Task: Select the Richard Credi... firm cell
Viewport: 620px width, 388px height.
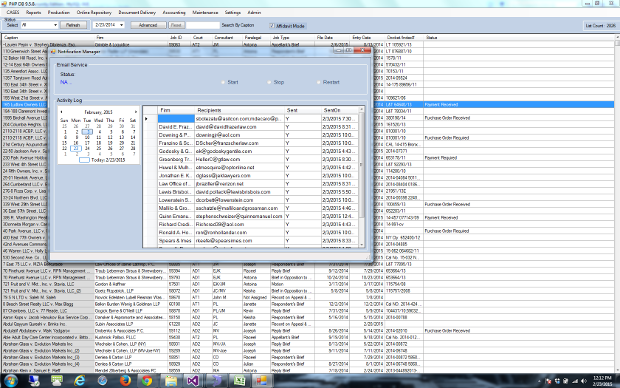Action: point(176,224)
